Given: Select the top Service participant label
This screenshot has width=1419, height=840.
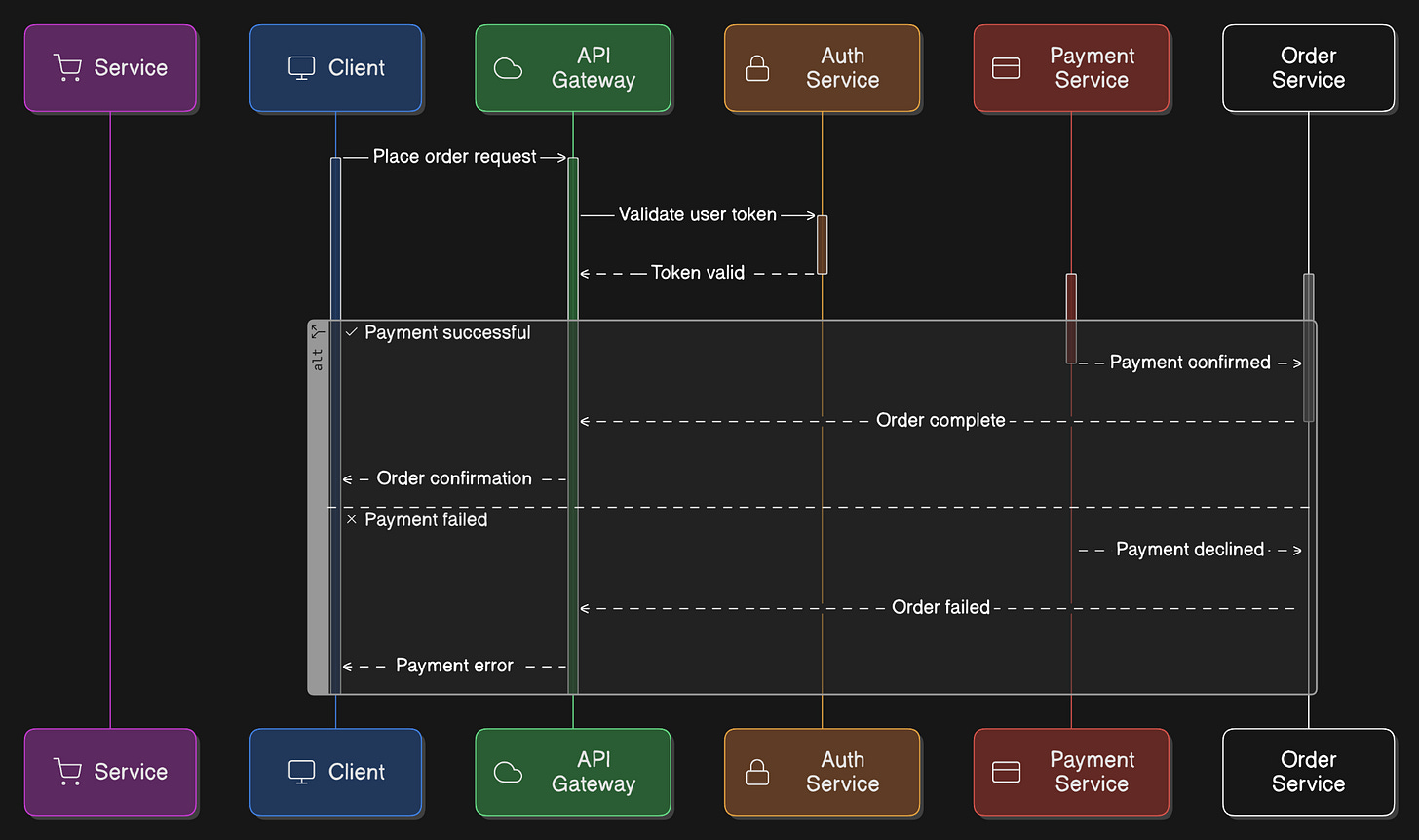Looking at the screenshot, I should click(x=131, y=68).
